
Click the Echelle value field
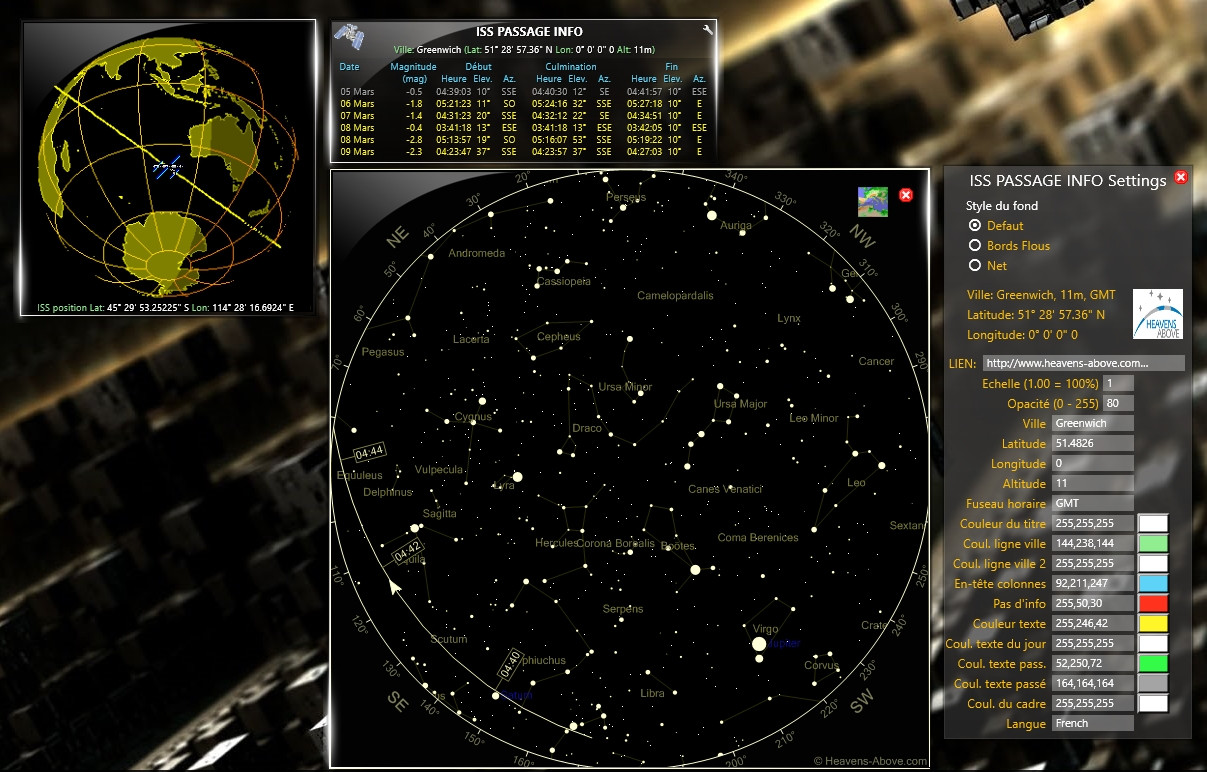tap(1118, 383)
